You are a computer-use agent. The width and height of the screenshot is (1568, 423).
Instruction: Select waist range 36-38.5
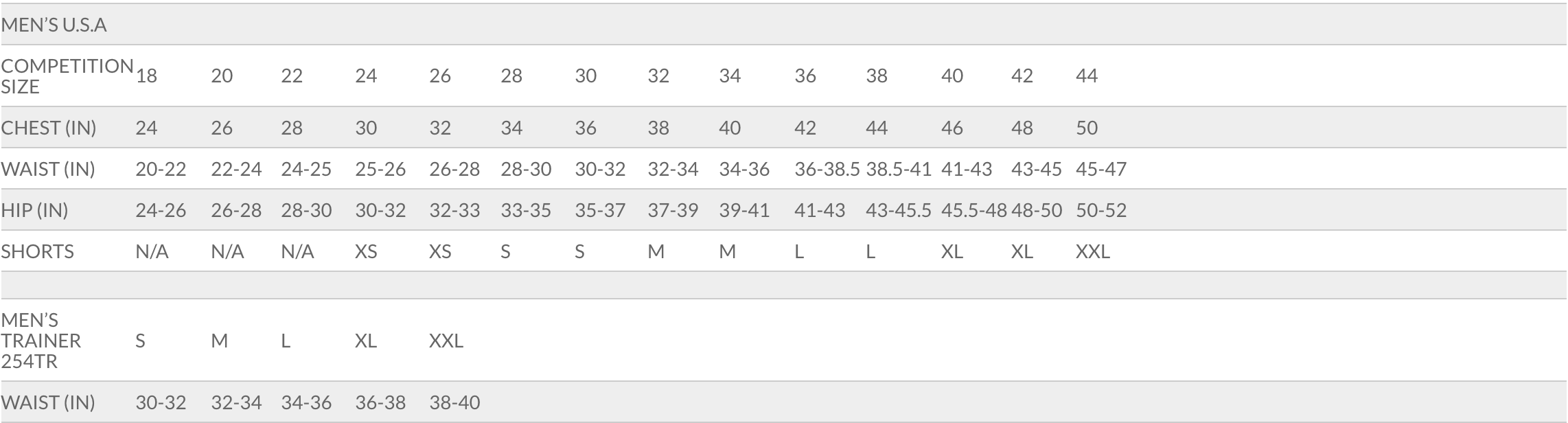(827, 169)
